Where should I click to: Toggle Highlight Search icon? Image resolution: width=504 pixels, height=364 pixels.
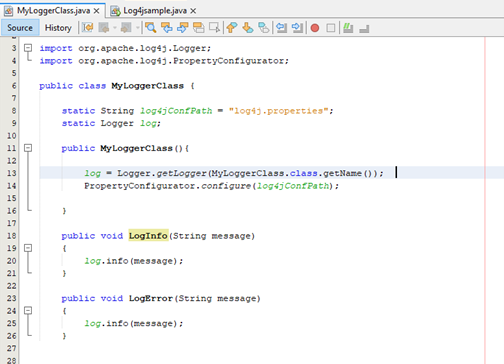[x=198, y=28]
